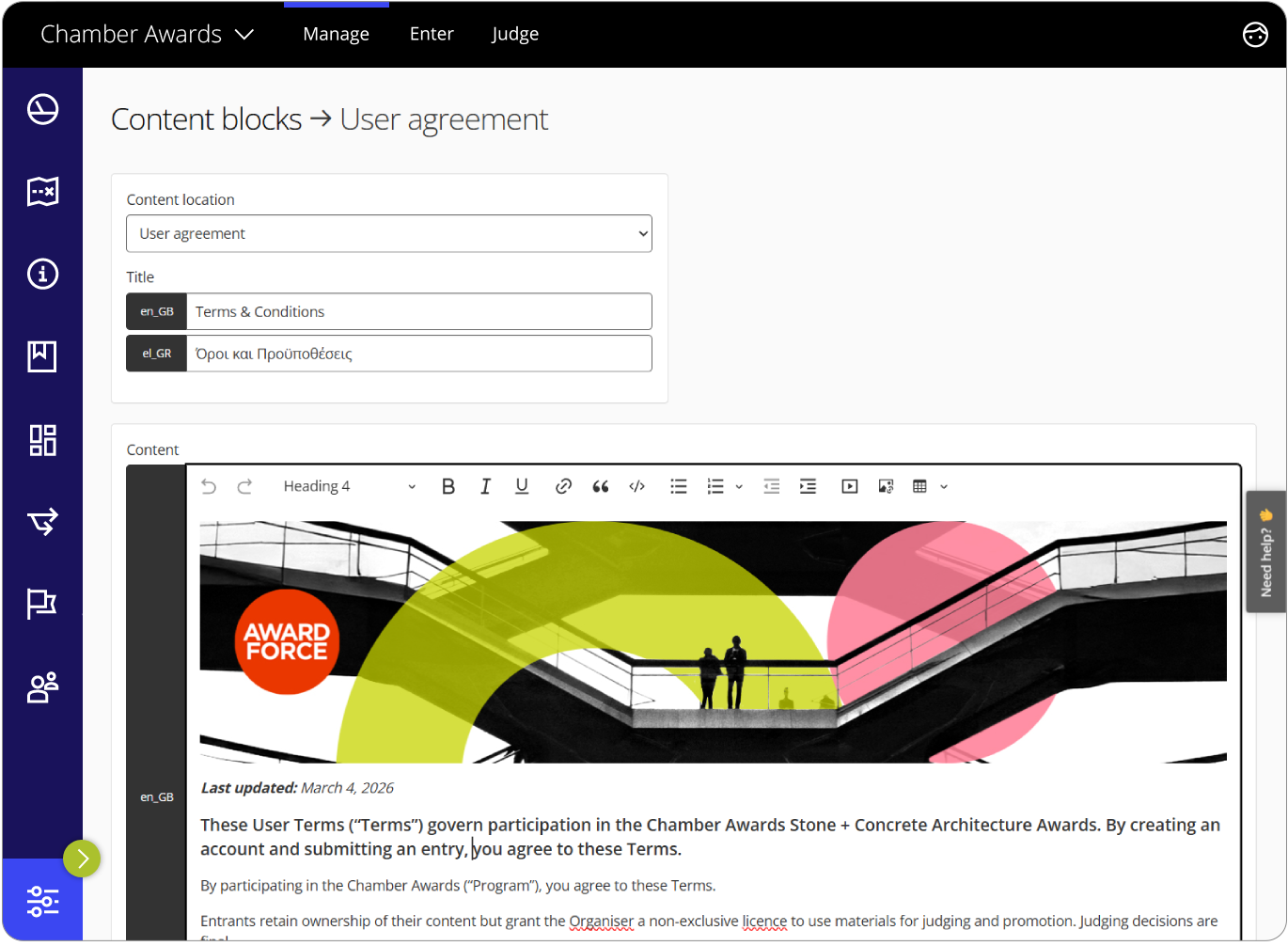
Task: Click the smiley icon in the top bar
Action: pos(1255,34)
